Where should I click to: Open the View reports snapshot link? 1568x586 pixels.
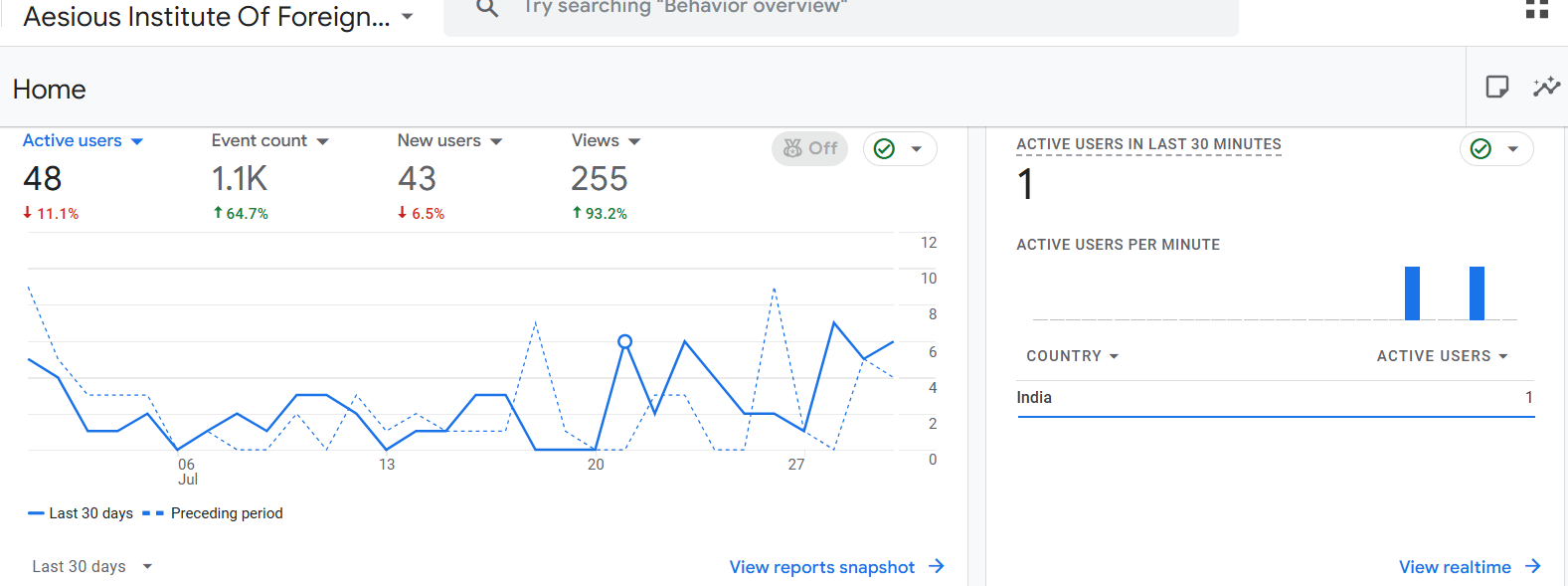821,567
